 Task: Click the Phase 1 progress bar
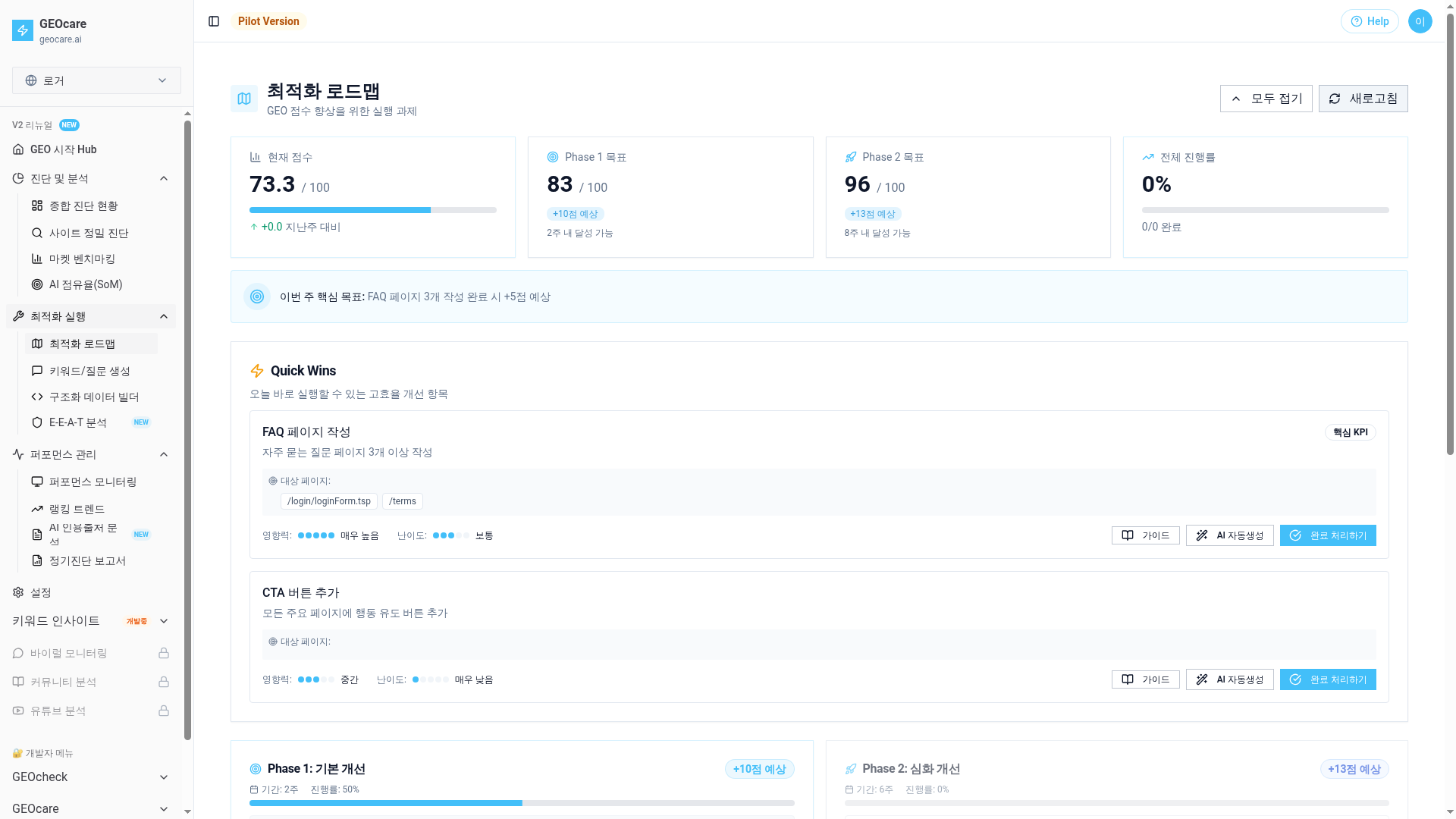pyautogui.click(x=522, y=802)
